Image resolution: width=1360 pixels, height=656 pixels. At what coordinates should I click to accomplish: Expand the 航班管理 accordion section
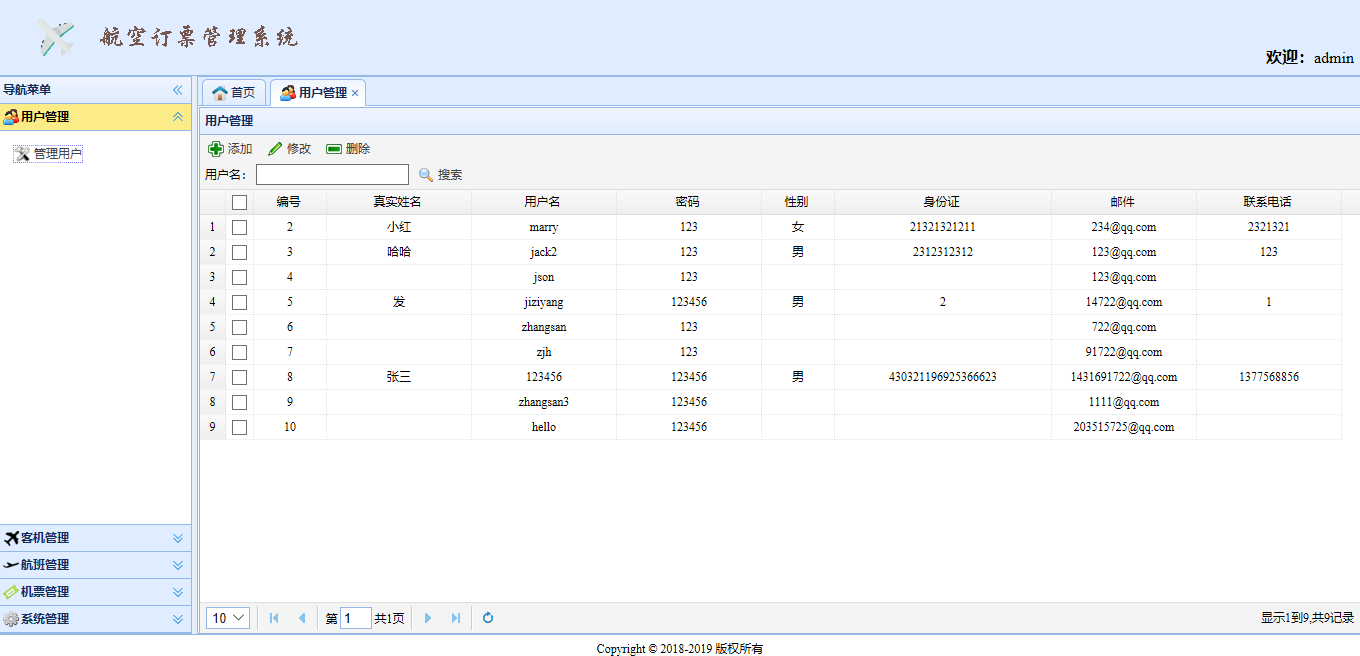[178, 565]
